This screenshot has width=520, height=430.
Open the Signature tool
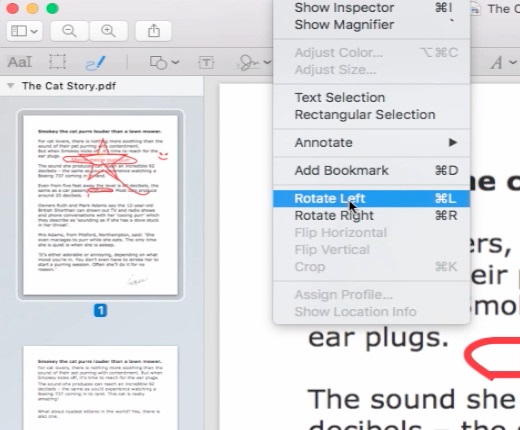coord(254,62)
